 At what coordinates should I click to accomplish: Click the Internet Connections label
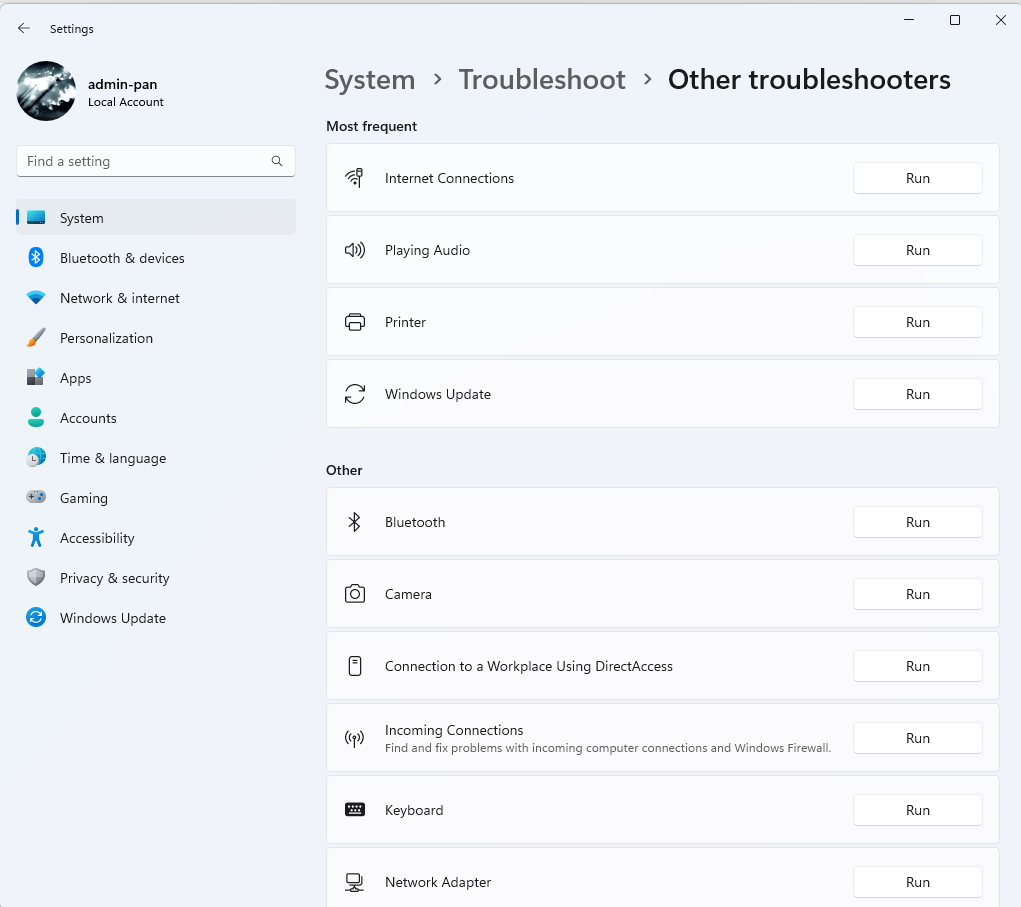[449, 178]
